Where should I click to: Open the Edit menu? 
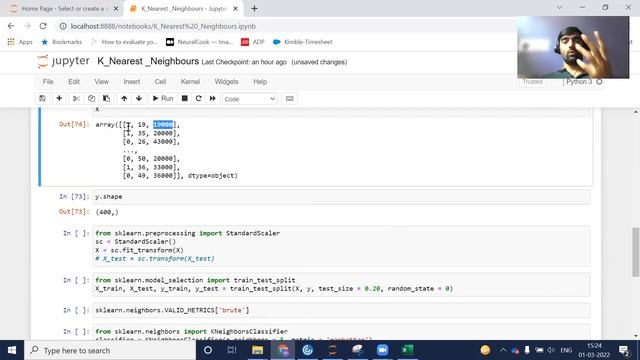(x=74, y=82)
